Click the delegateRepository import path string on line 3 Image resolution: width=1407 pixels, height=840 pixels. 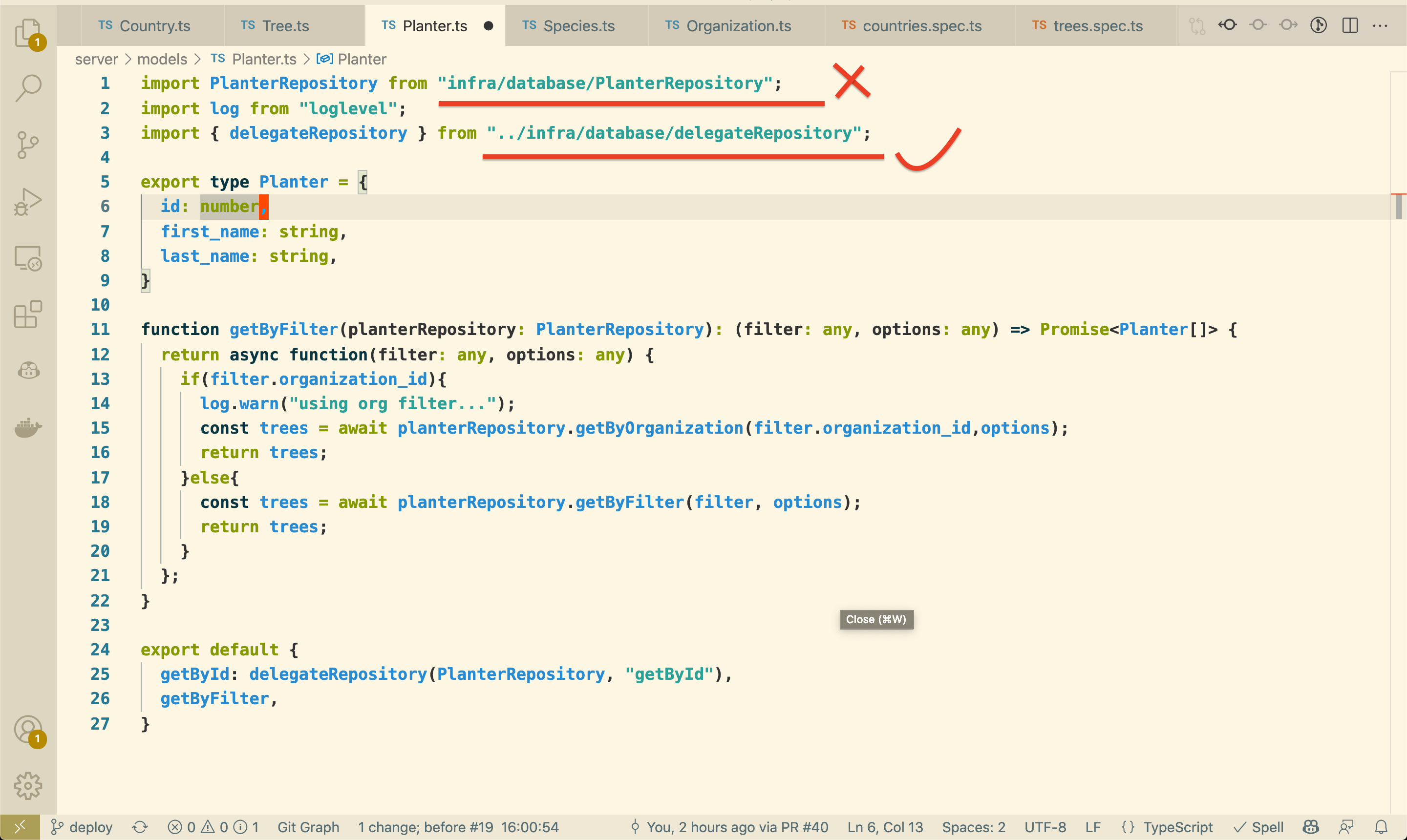click(674, 133)
